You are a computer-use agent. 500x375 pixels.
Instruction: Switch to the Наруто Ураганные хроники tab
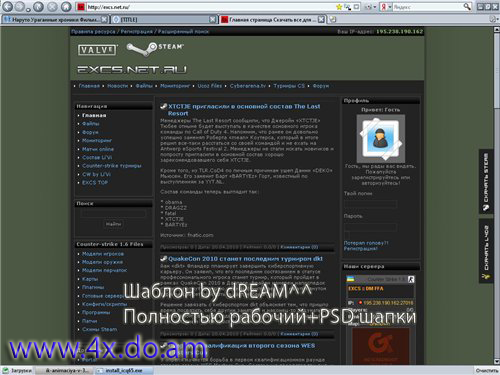tap(55, 20)
